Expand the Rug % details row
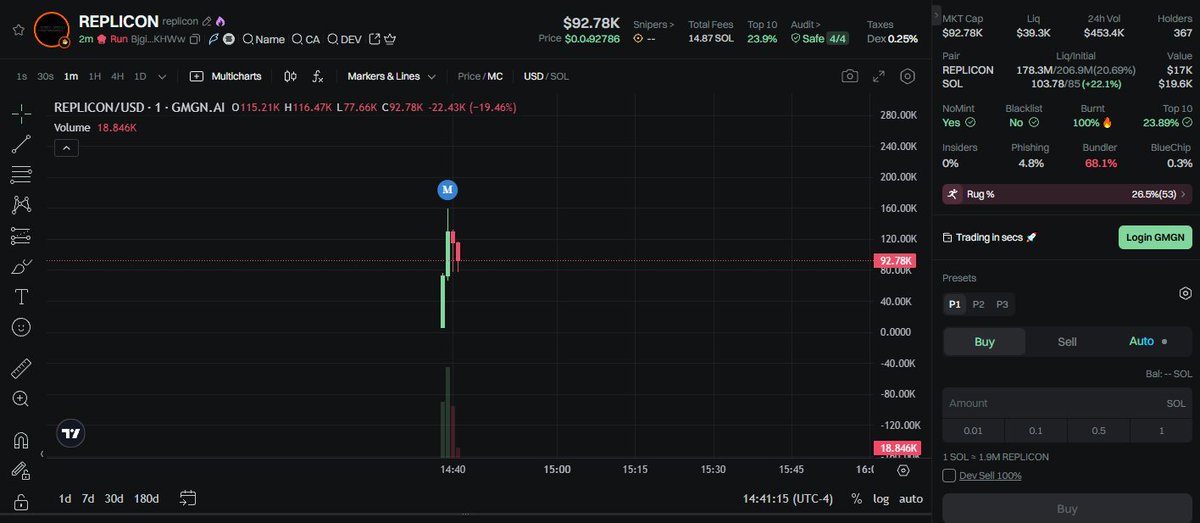1200x523 pixels. point(1066,194)
